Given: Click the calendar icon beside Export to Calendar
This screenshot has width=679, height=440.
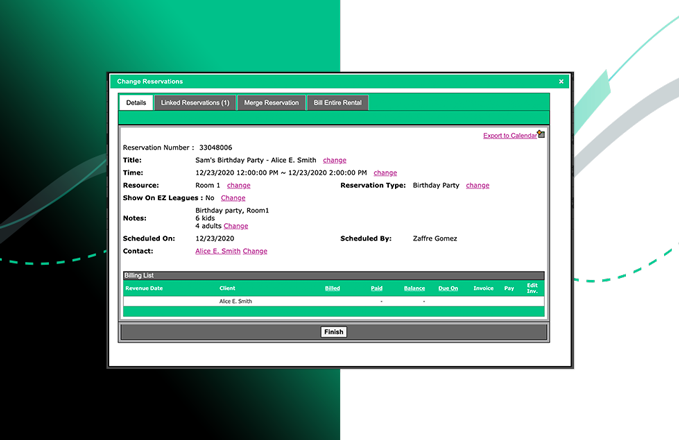Looking at the screenshot, I should 541,134.
